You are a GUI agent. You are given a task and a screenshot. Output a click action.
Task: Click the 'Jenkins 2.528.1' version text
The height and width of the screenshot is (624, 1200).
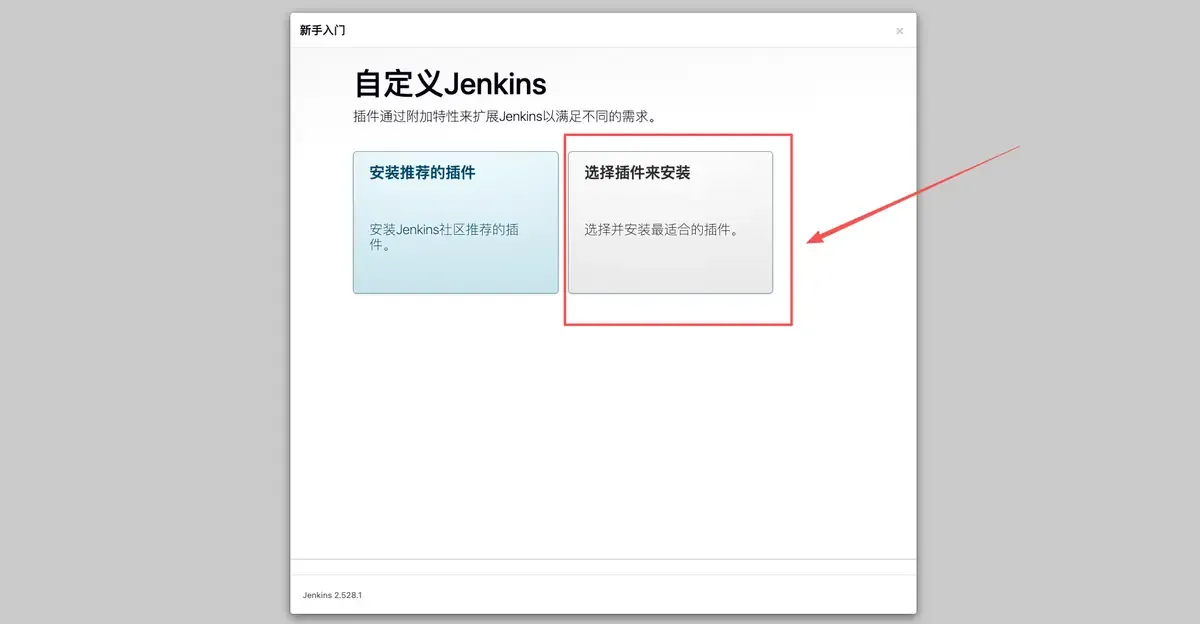pos(332,595)
